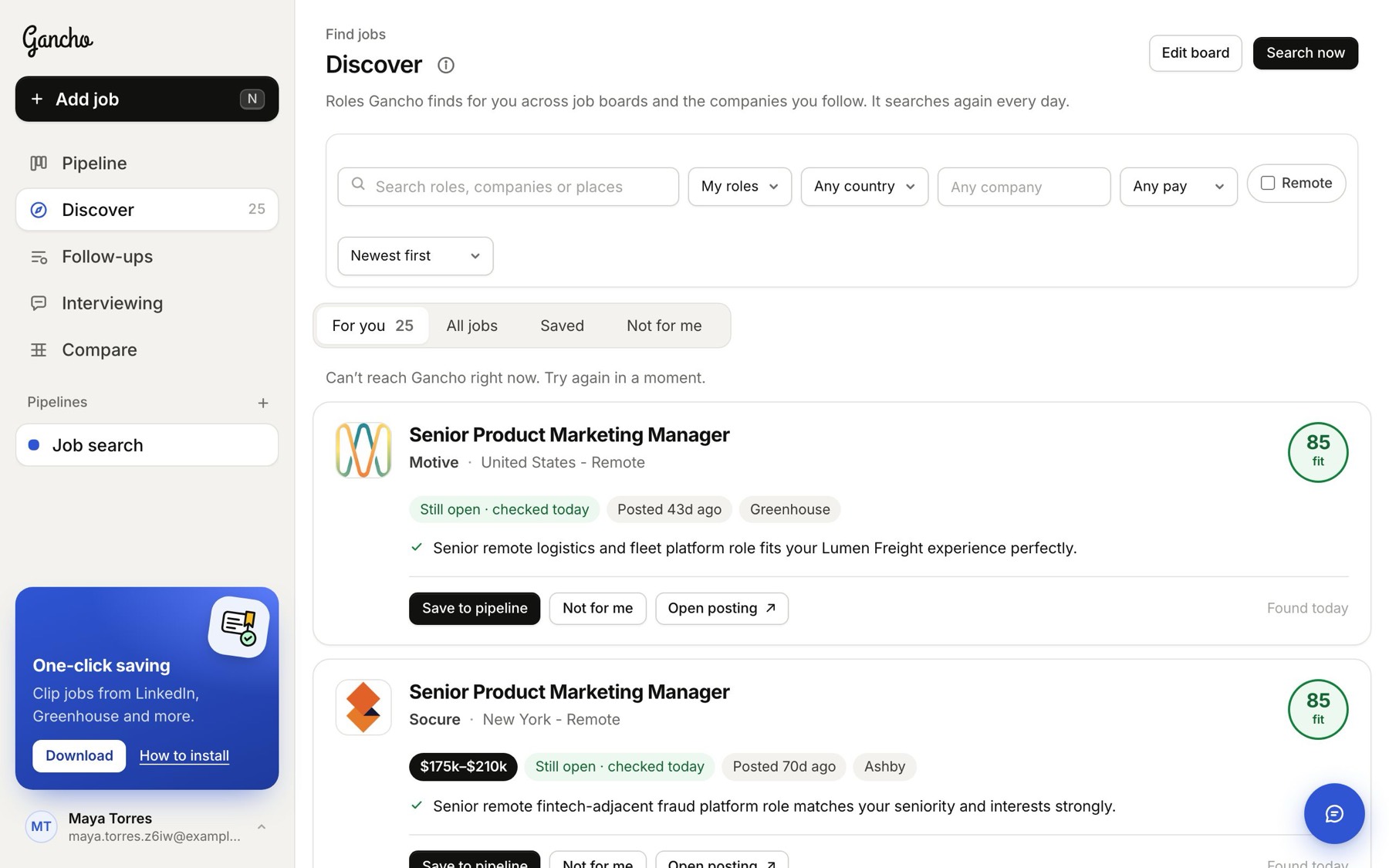Click the Socure company logo
The width and height of the screenshot is (1389, 868).
(x=363, y=707)
